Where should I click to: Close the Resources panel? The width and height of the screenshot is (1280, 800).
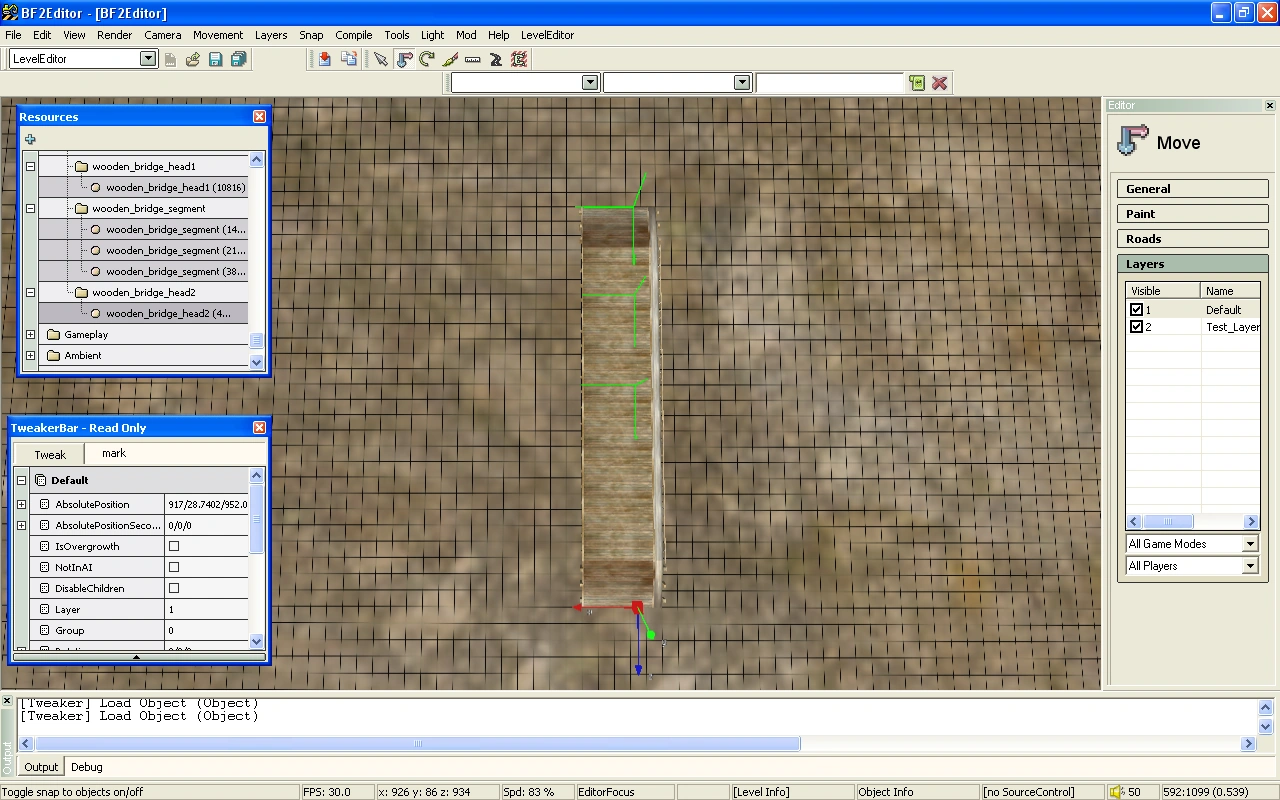coord(259,117)
